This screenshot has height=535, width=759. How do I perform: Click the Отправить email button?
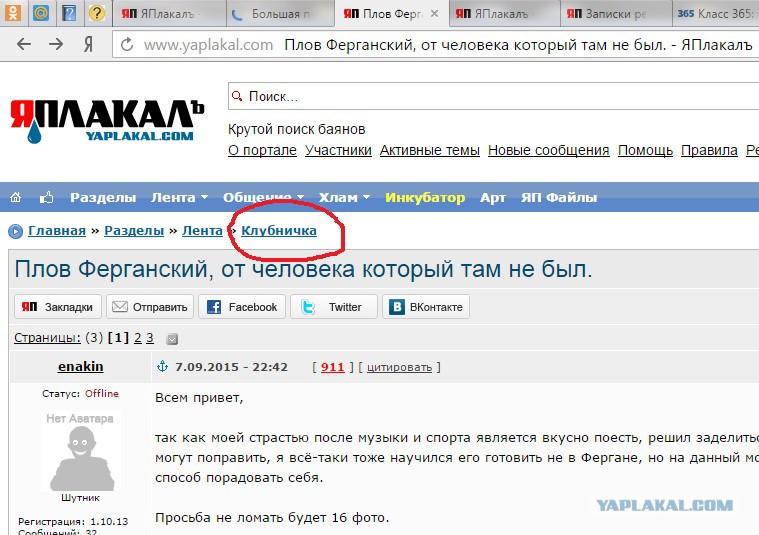pos(150,307)
